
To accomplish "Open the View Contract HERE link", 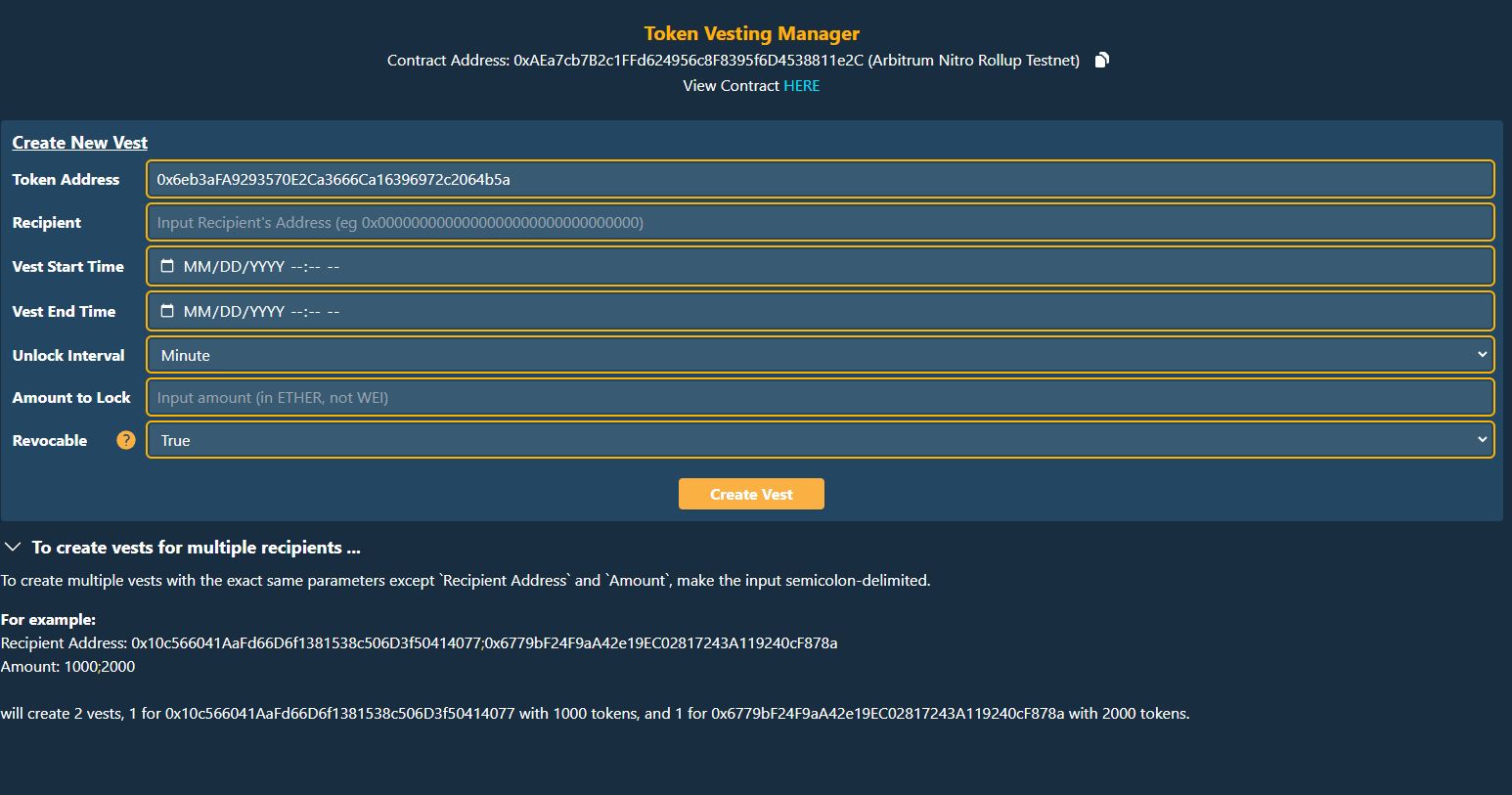I will pos(802,86).
